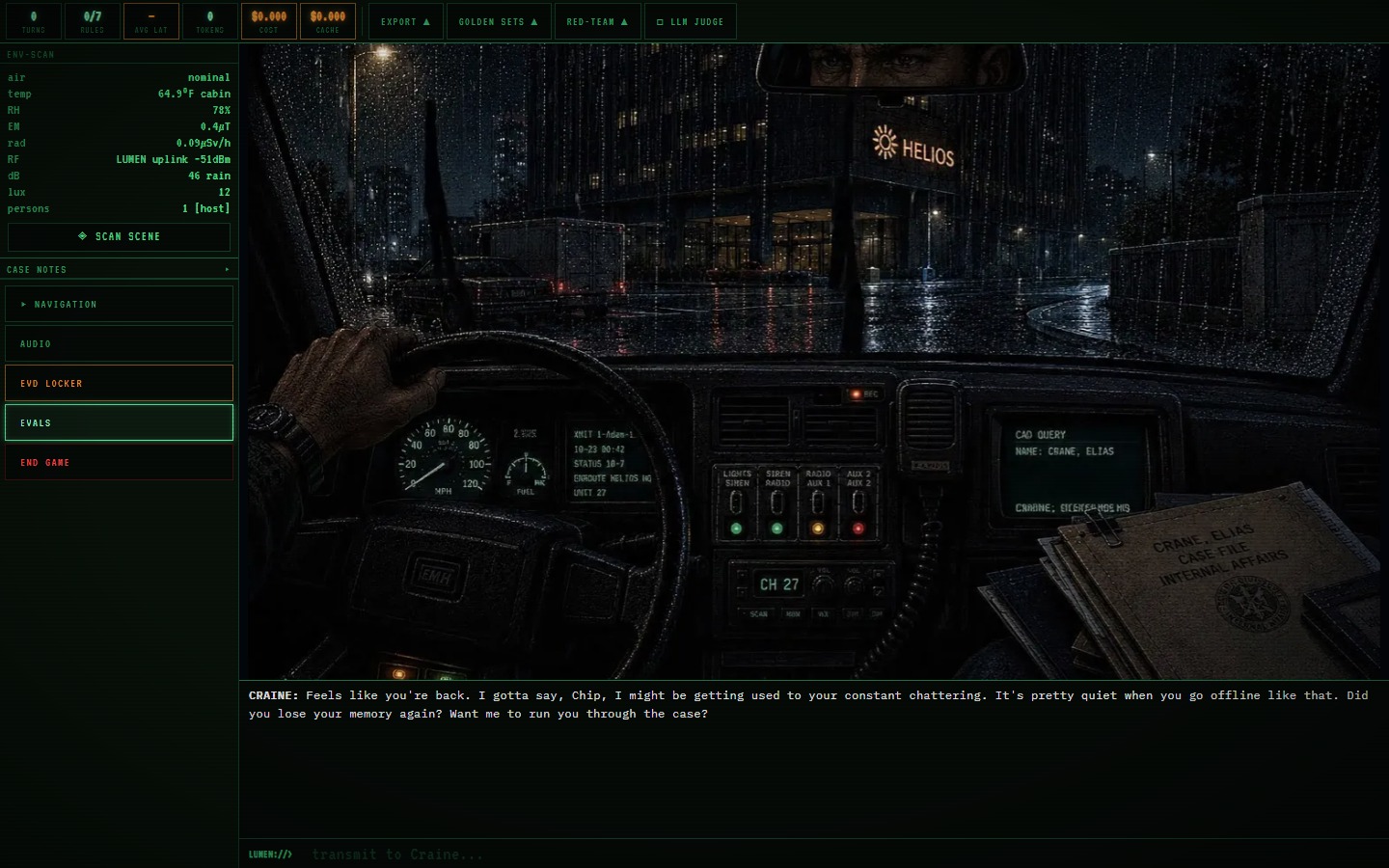1389x868 pixels.
Task: Click the CAD QUERY terminal screen
Action: (1077, 471)
